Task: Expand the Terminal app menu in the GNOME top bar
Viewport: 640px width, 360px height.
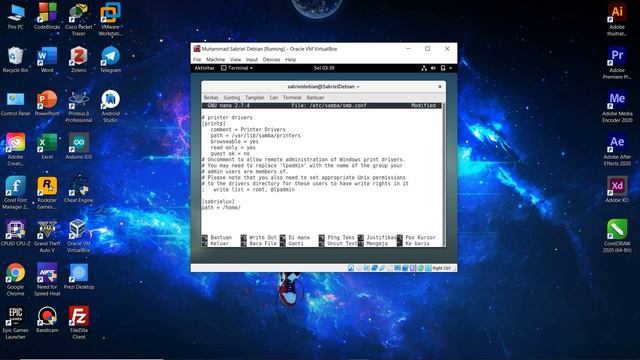Action: tap(237, 68)
